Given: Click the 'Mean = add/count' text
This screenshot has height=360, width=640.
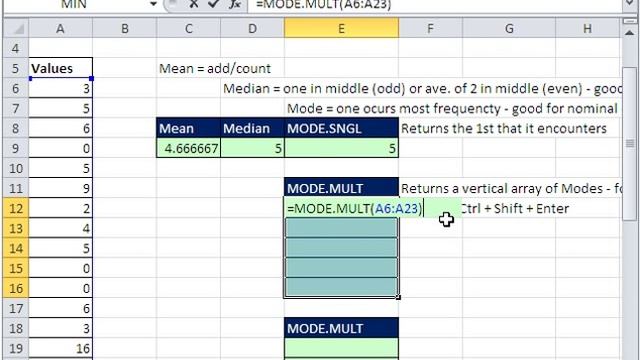Looking at the screenshot, I should [215, 68].
